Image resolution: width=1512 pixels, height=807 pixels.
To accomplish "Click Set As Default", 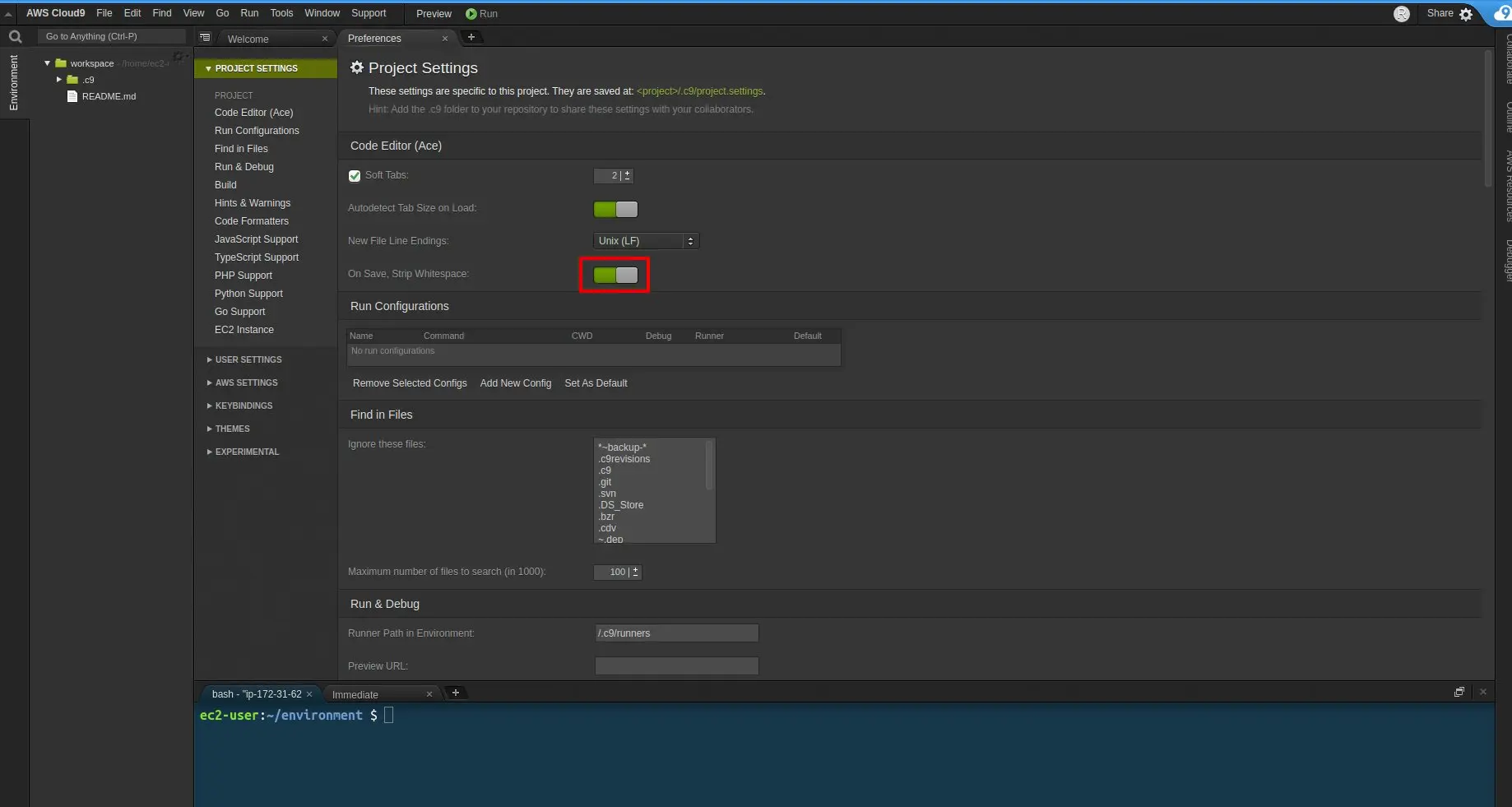I will coord(596,383).
